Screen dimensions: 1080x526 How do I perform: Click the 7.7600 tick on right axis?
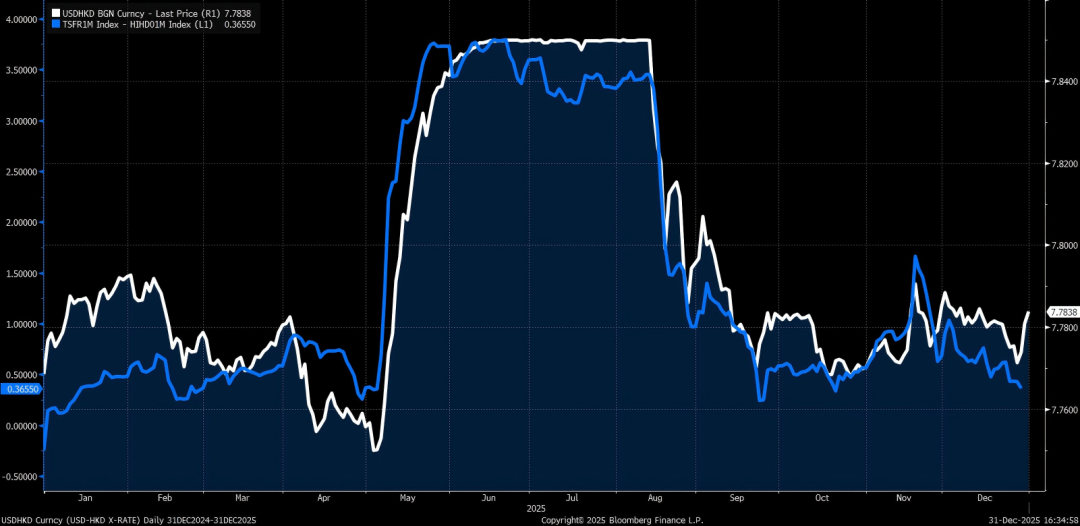1062,410
